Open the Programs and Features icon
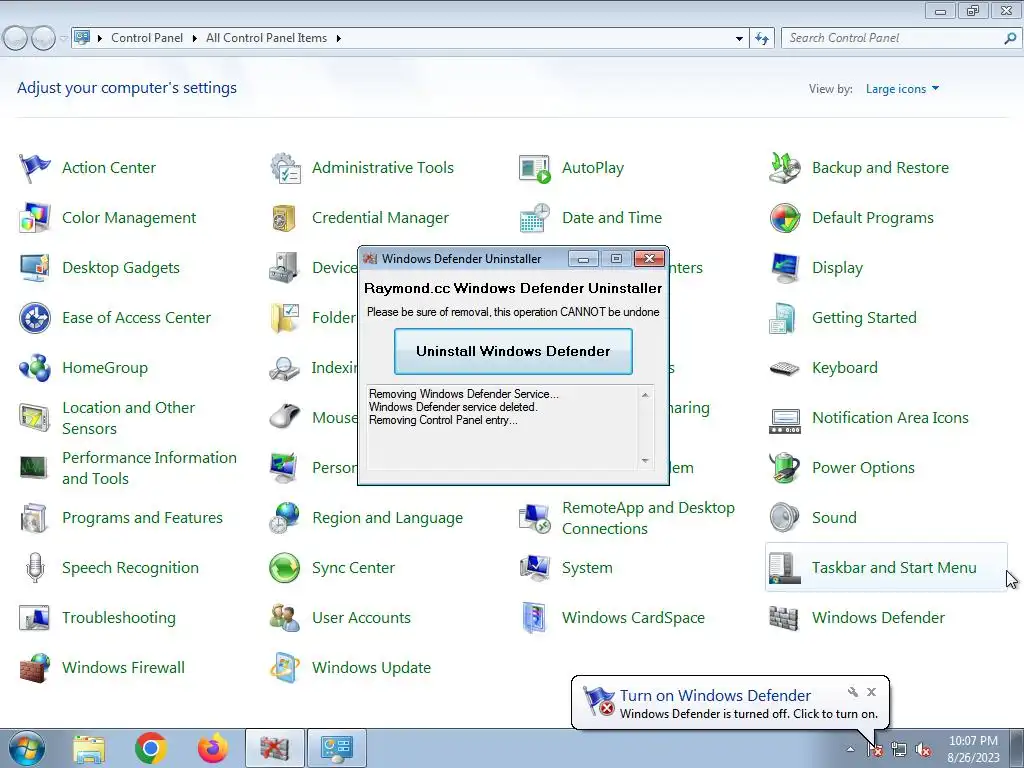Image resolution: width=1024 pixels, height=768 pixels. point(35,518)
